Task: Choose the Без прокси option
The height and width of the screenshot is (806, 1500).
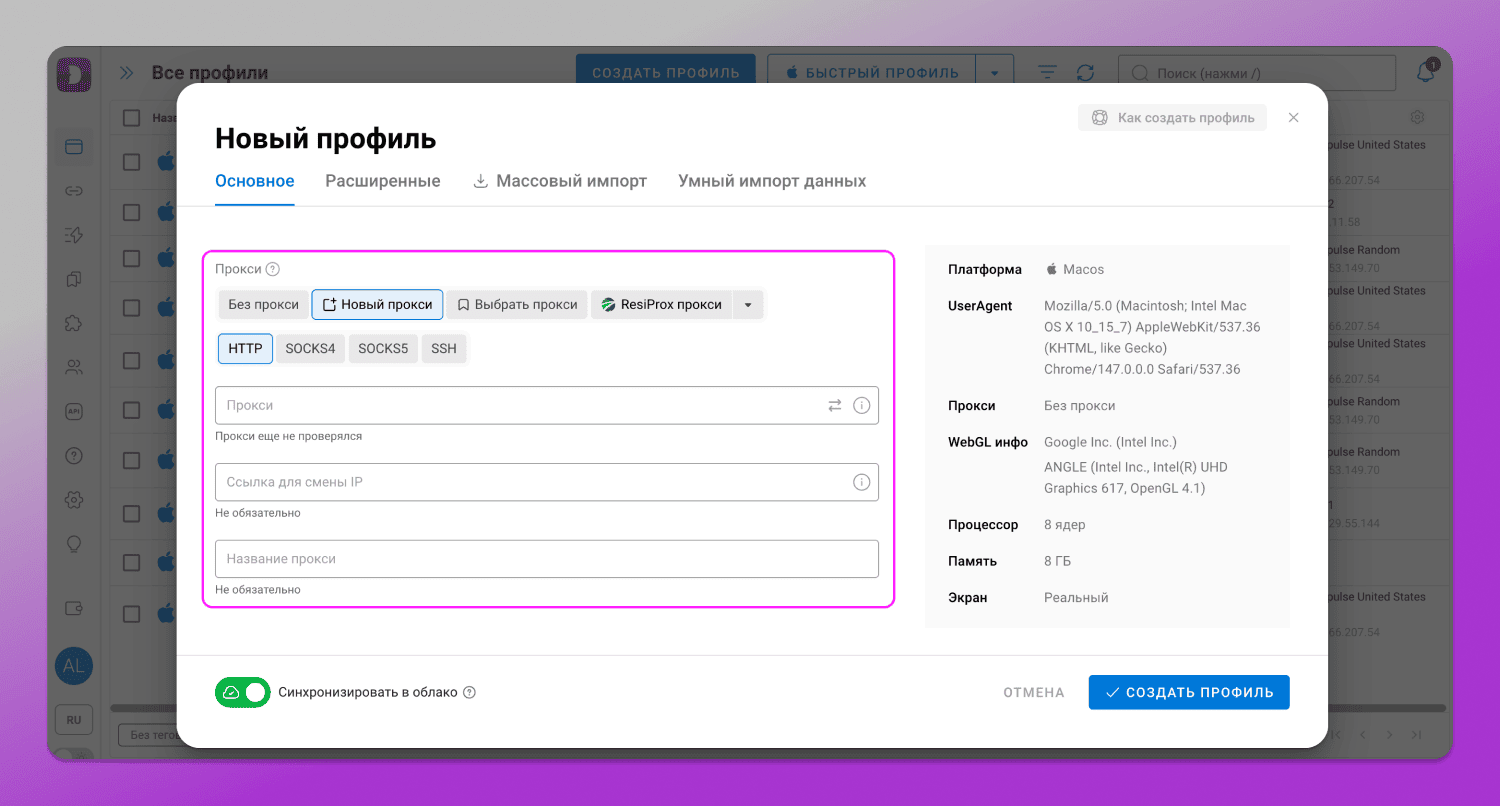Action: [264, 305]
